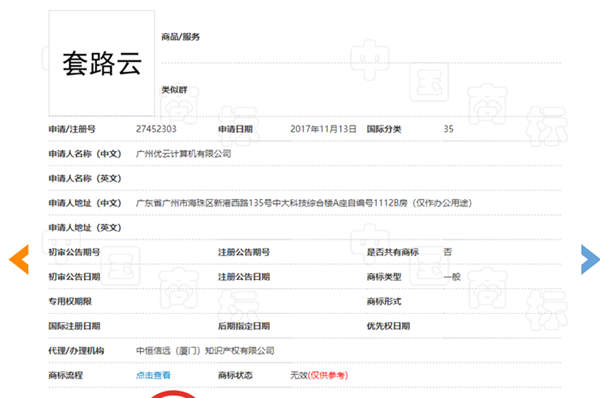
Task: Click the 商品/服务 heading
Action: pos(181,37)
